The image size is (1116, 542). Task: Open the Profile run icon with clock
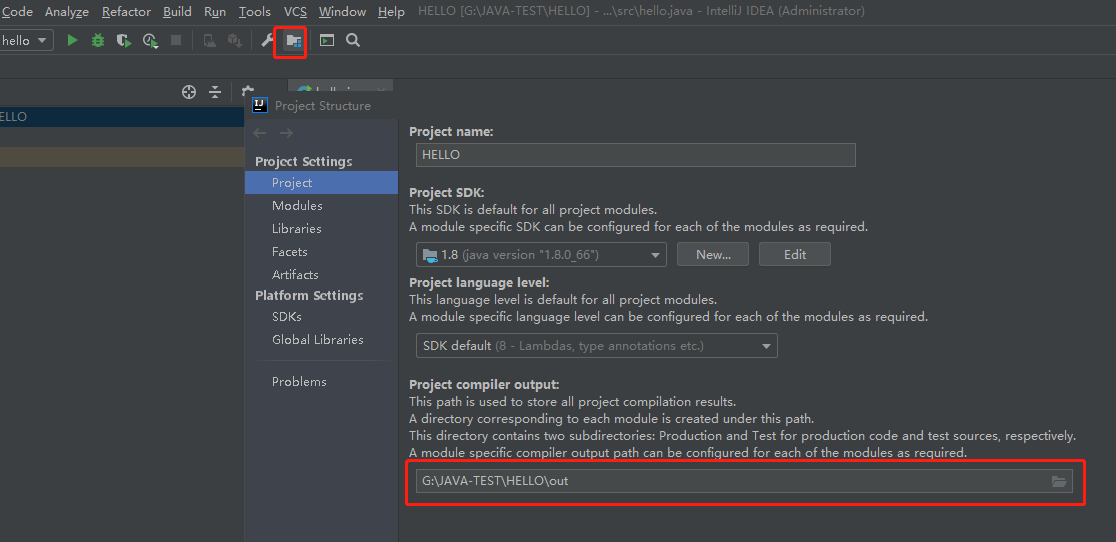[150, 41]
